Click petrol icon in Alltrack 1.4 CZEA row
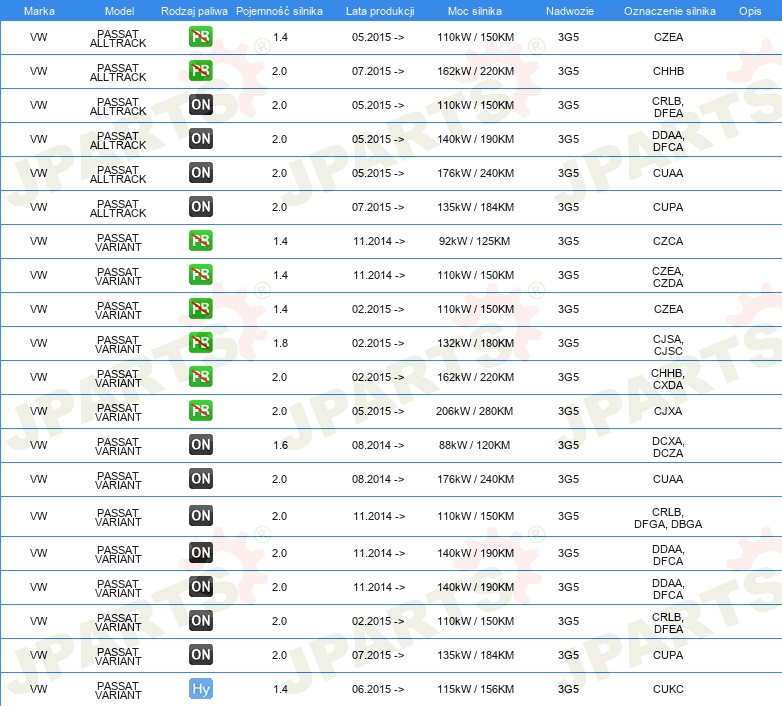The width and height of the screenshot is (782, 706). (x=200, y=37)
